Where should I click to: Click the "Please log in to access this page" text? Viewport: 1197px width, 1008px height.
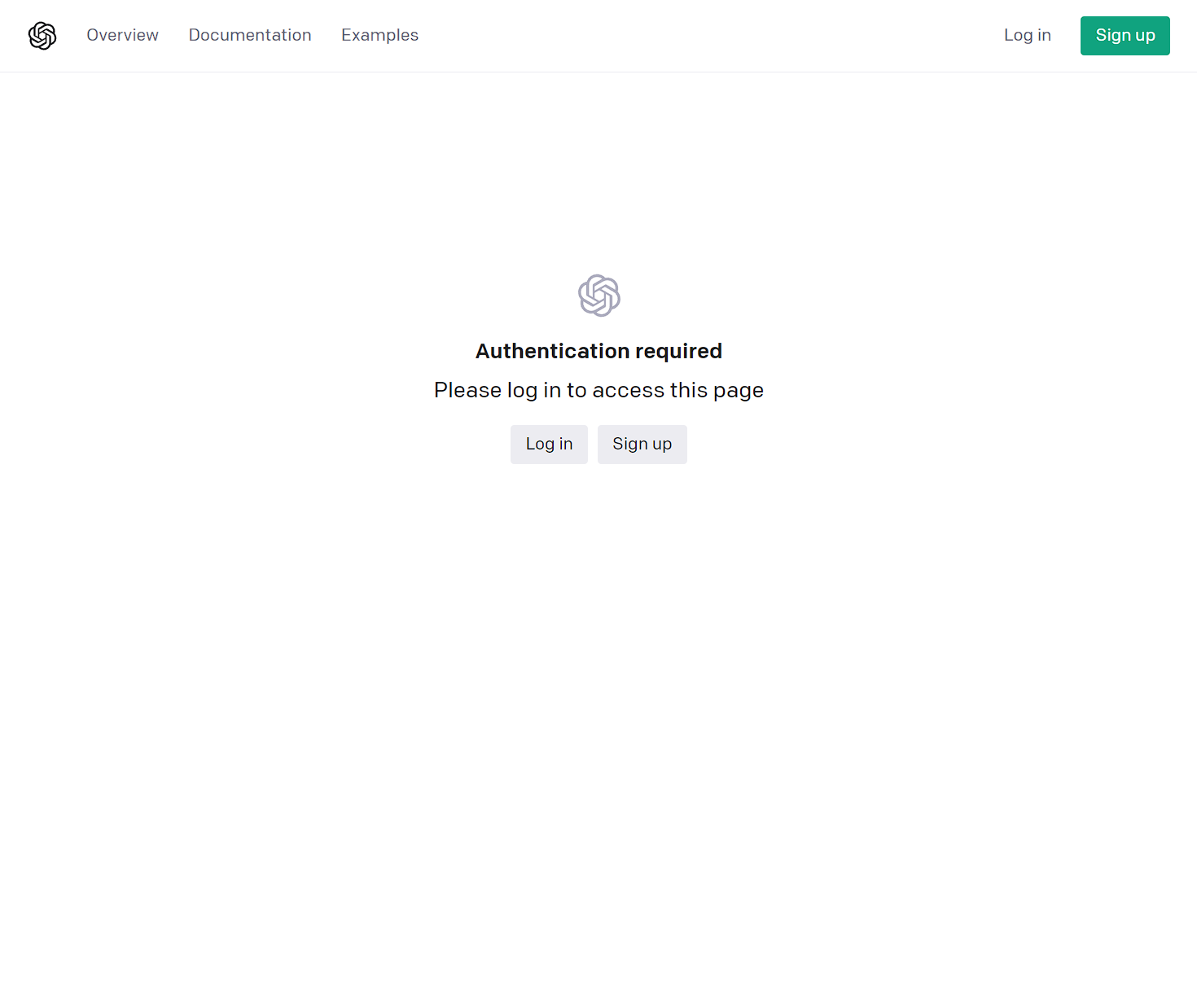point(598,390)
